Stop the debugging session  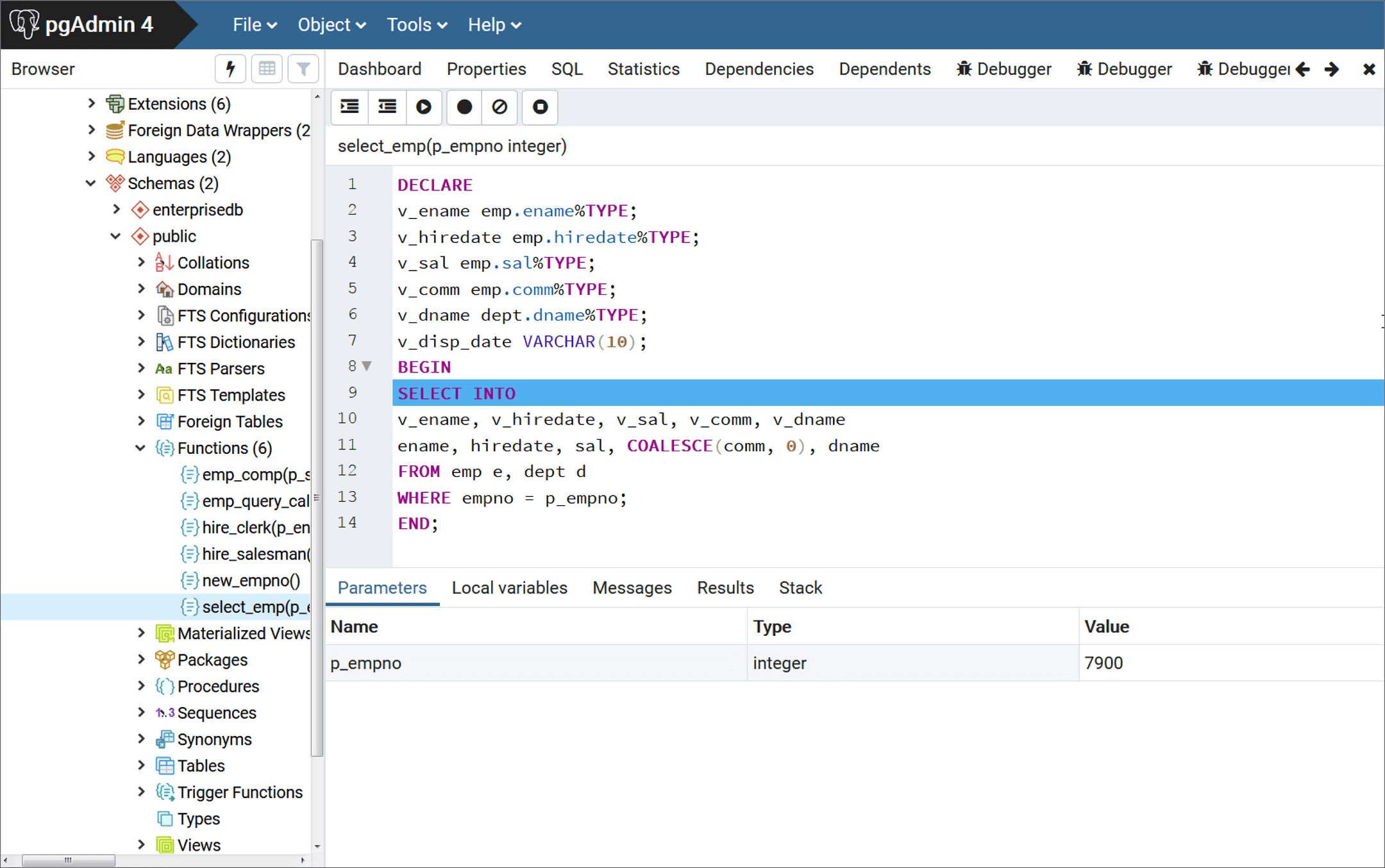click(x=539, y=107)
